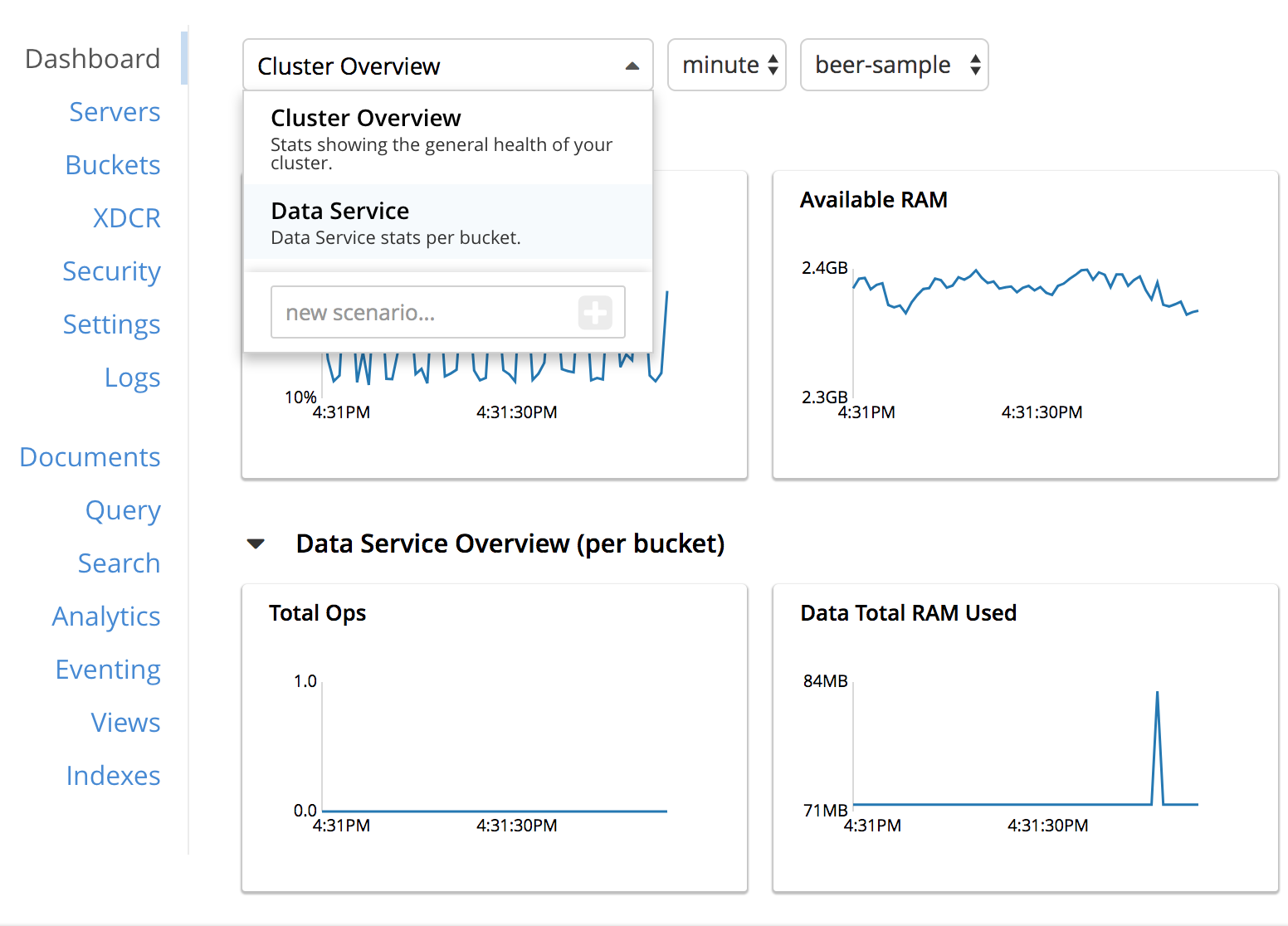Viewport: 1288px width, 926px height.
Task: Select the Data Service scenario
Action: (339, 211)
